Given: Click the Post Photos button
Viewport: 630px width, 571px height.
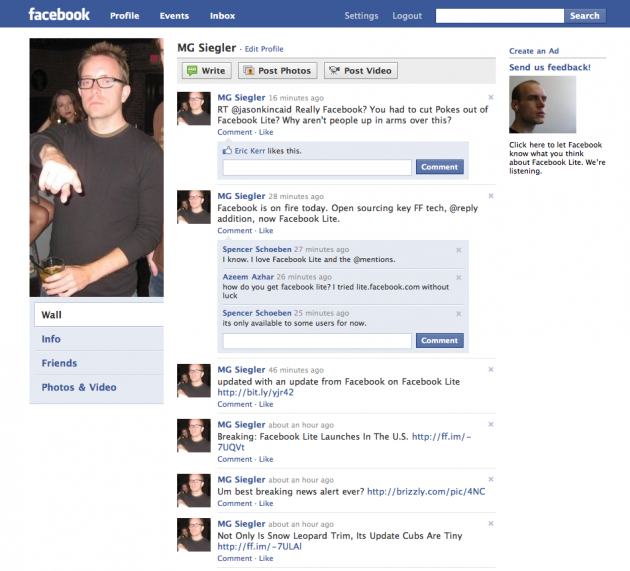Looking at the screenshot, I should (x=278, y=71).
